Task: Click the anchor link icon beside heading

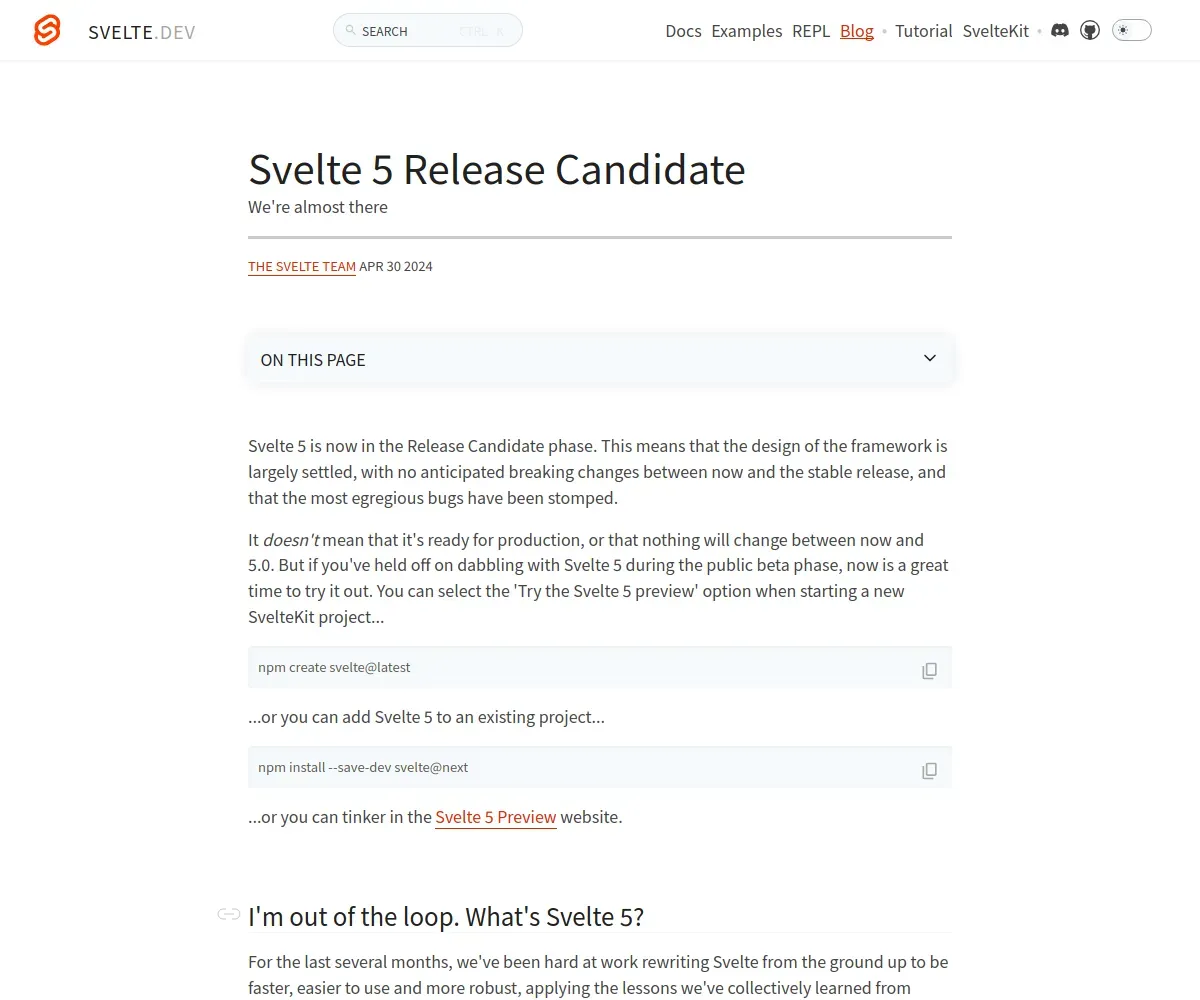Action: pyautogui.click(x=229, y=914)
